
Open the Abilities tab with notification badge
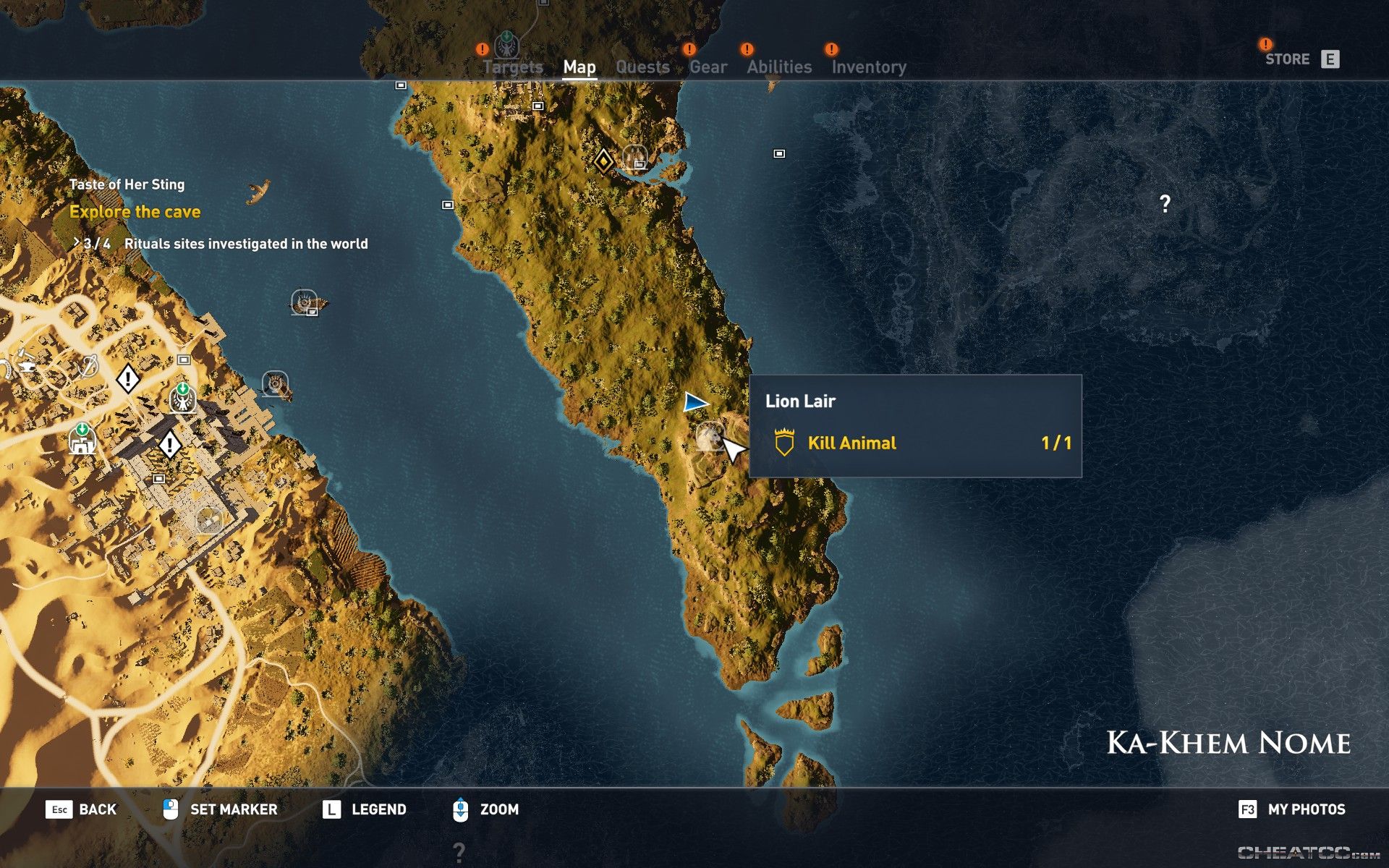coord(779,67)
